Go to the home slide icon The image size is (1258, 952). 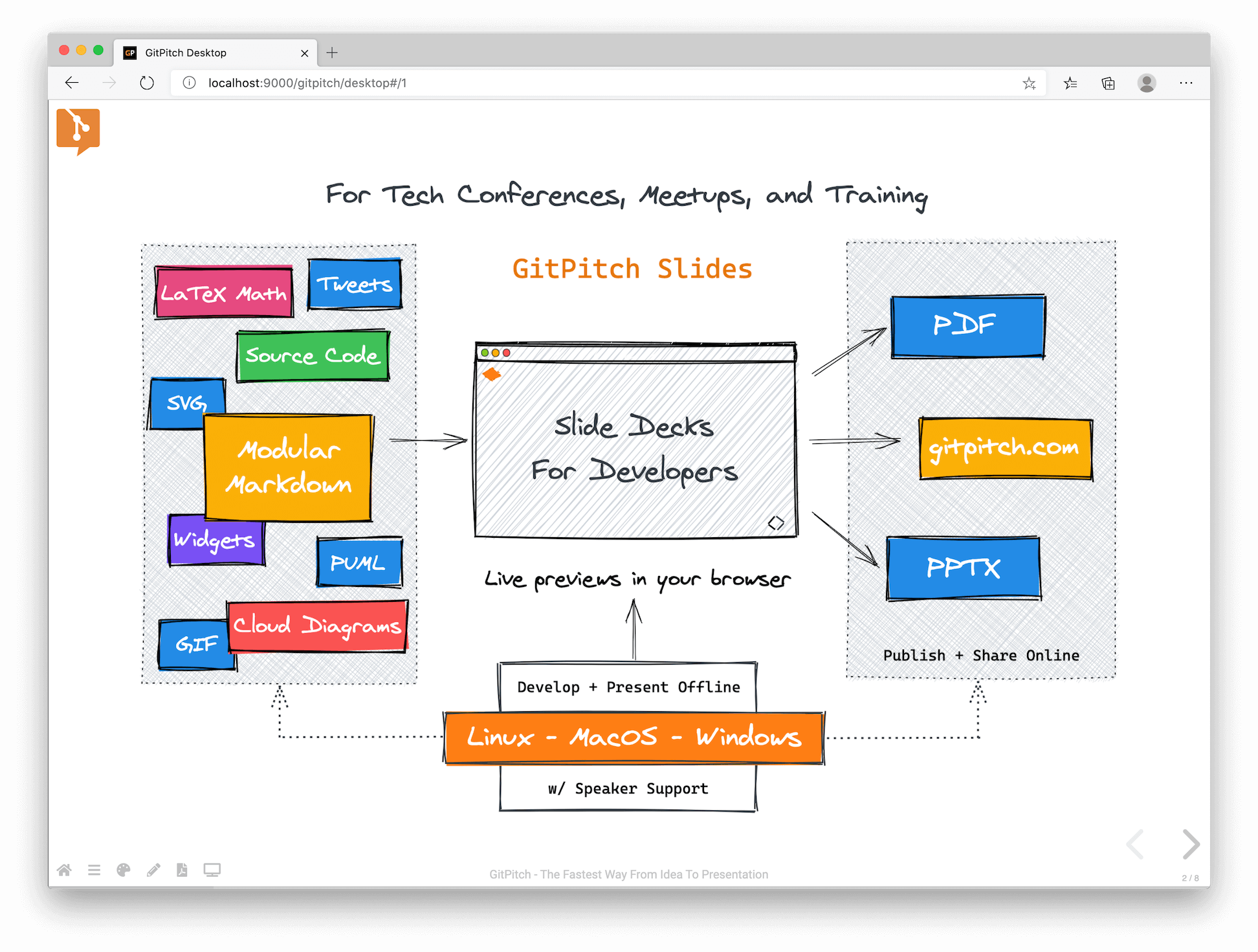click(x=64, y=870)
